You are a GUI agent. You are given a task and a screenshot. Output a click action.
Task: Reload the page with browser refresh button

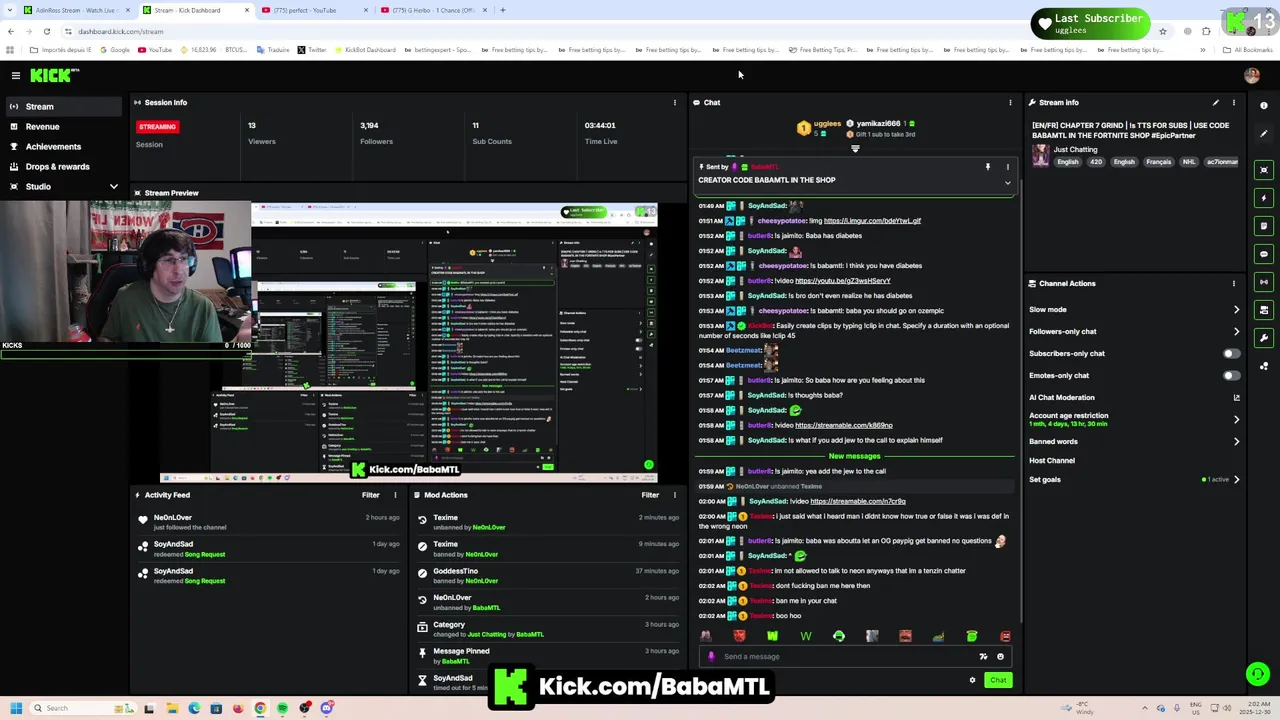pos(46,31)
